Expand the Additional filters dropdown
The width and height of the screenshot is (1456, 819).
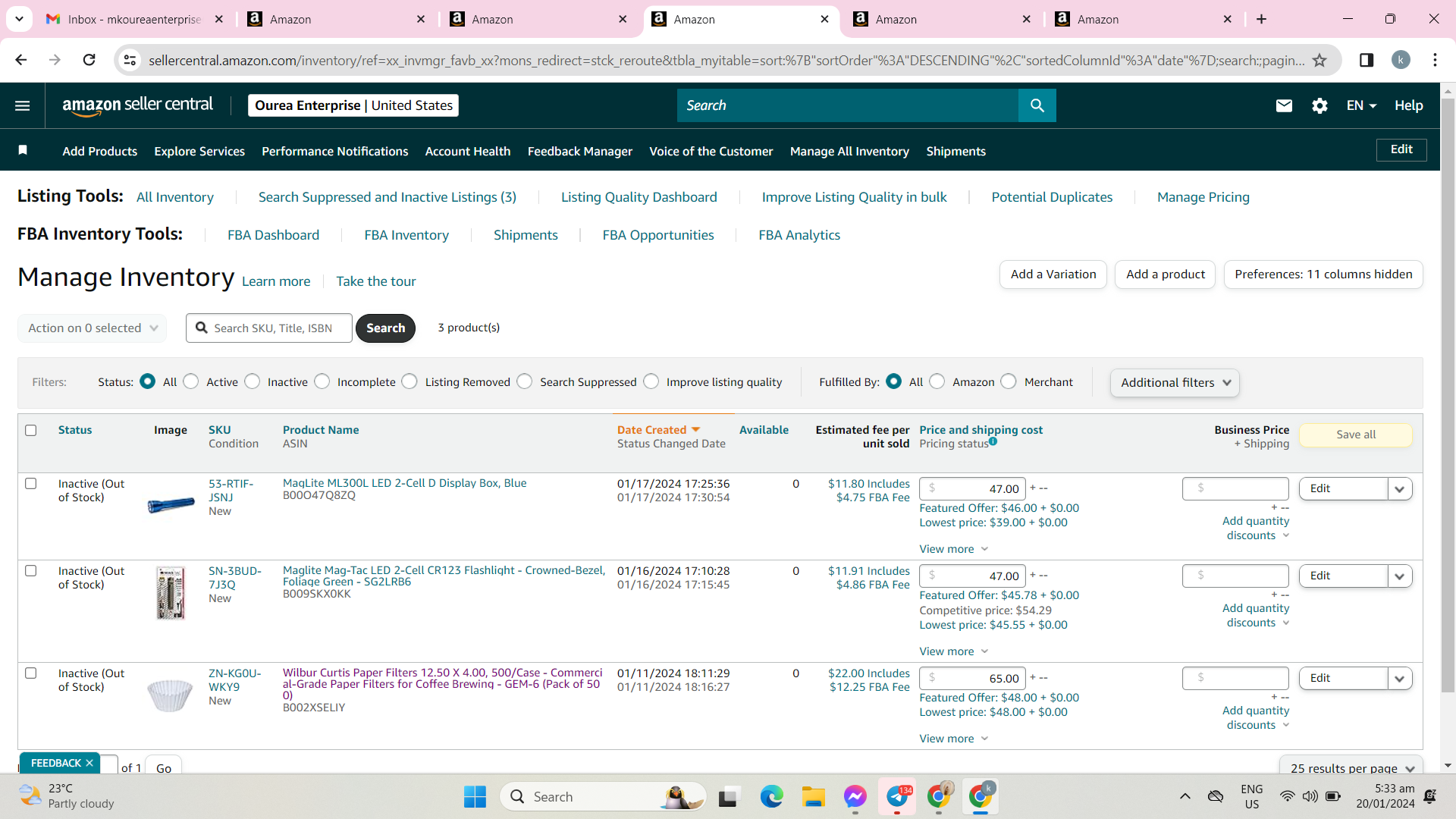(1175, 382)
